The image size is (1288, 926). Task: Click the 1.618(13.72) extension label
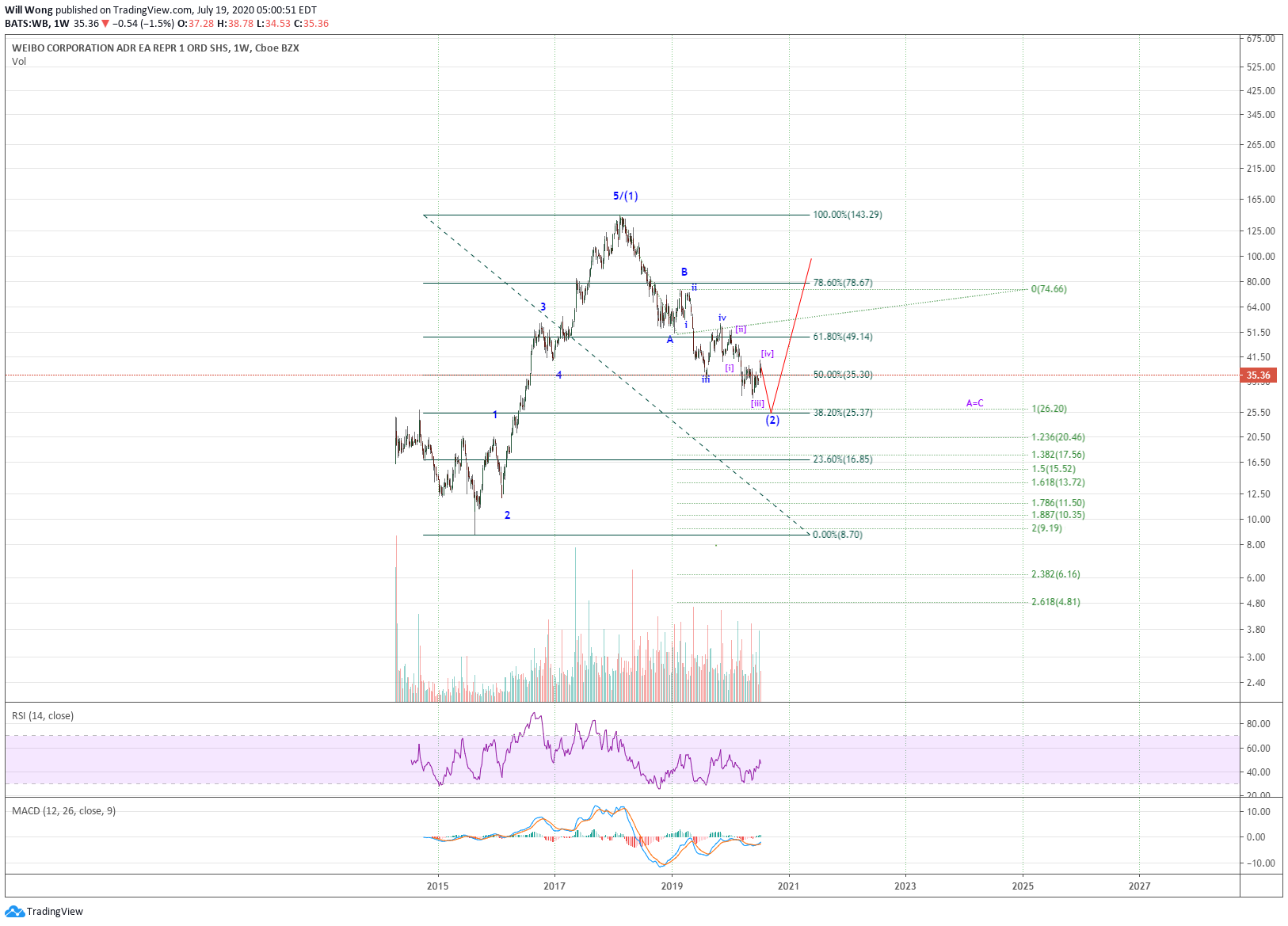point(1058,482)
